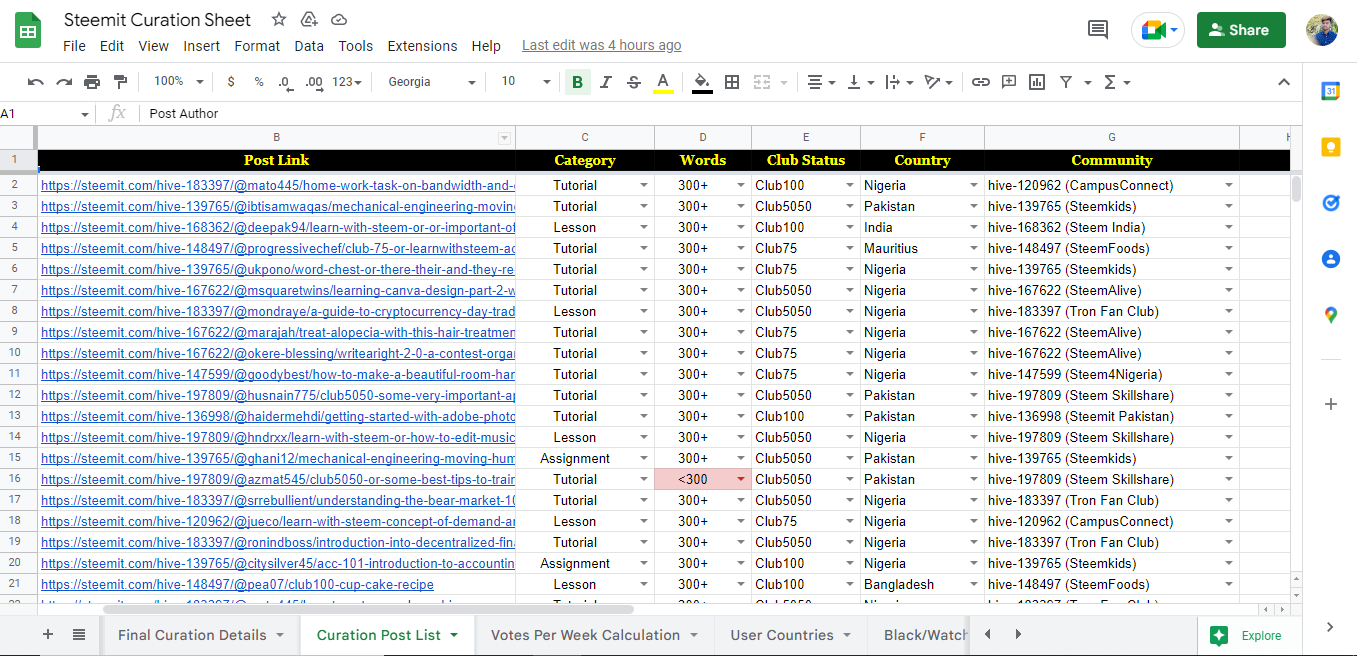Open the all sheets list icon

(x=79, y=635)
